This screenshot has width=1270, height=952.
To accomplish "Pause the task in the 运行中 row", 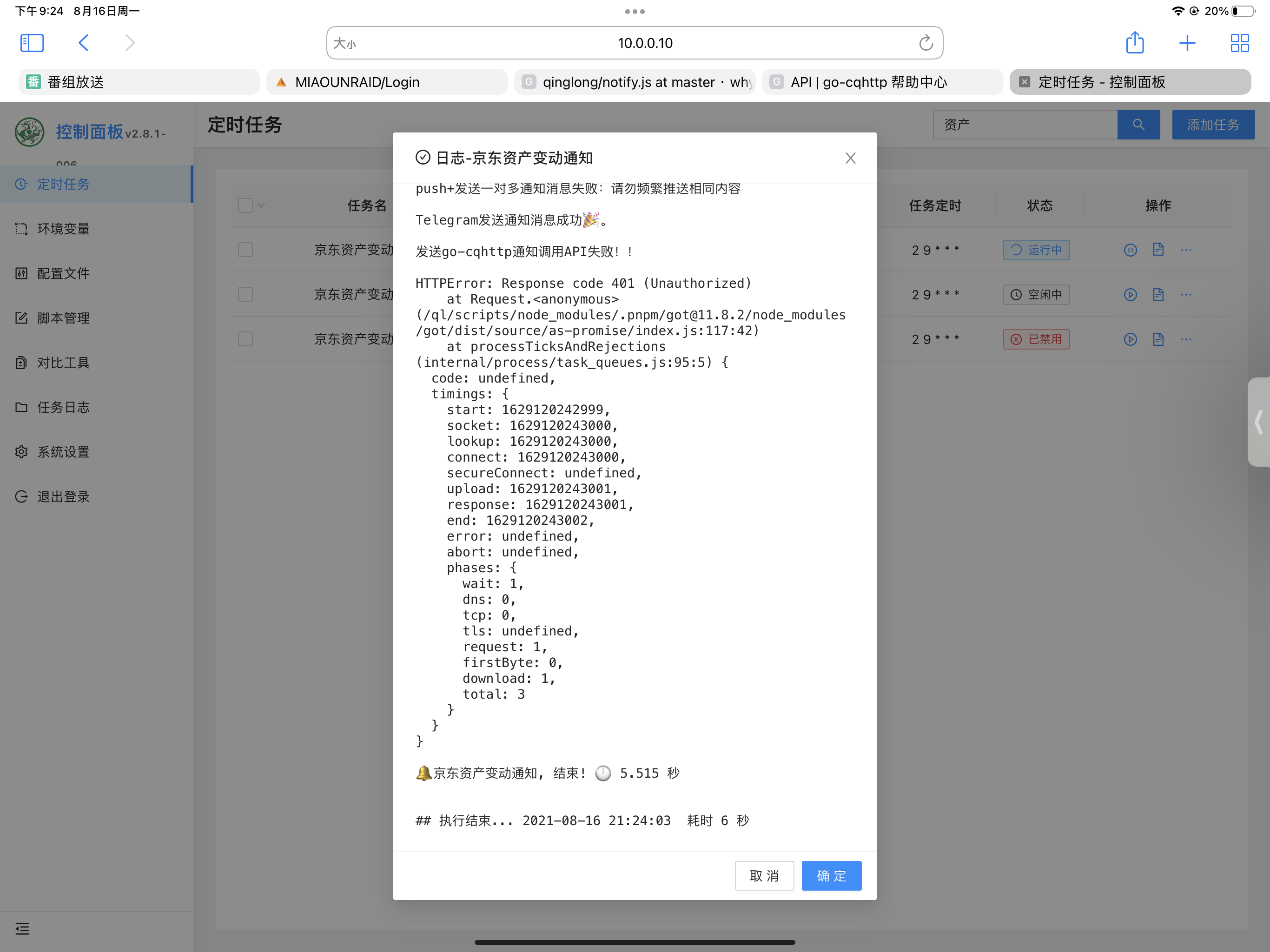I will (1130, 250).
